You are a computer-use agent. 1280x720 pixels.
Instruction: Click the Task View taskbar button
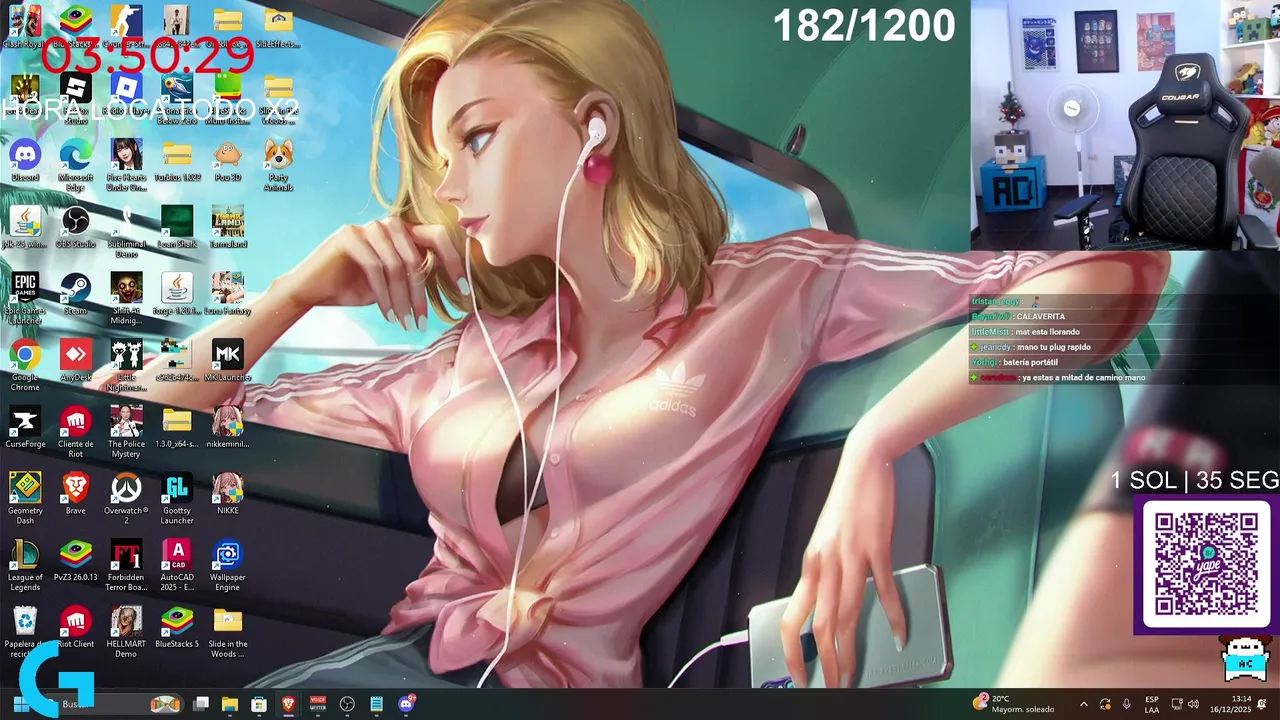tap(201, 704)
